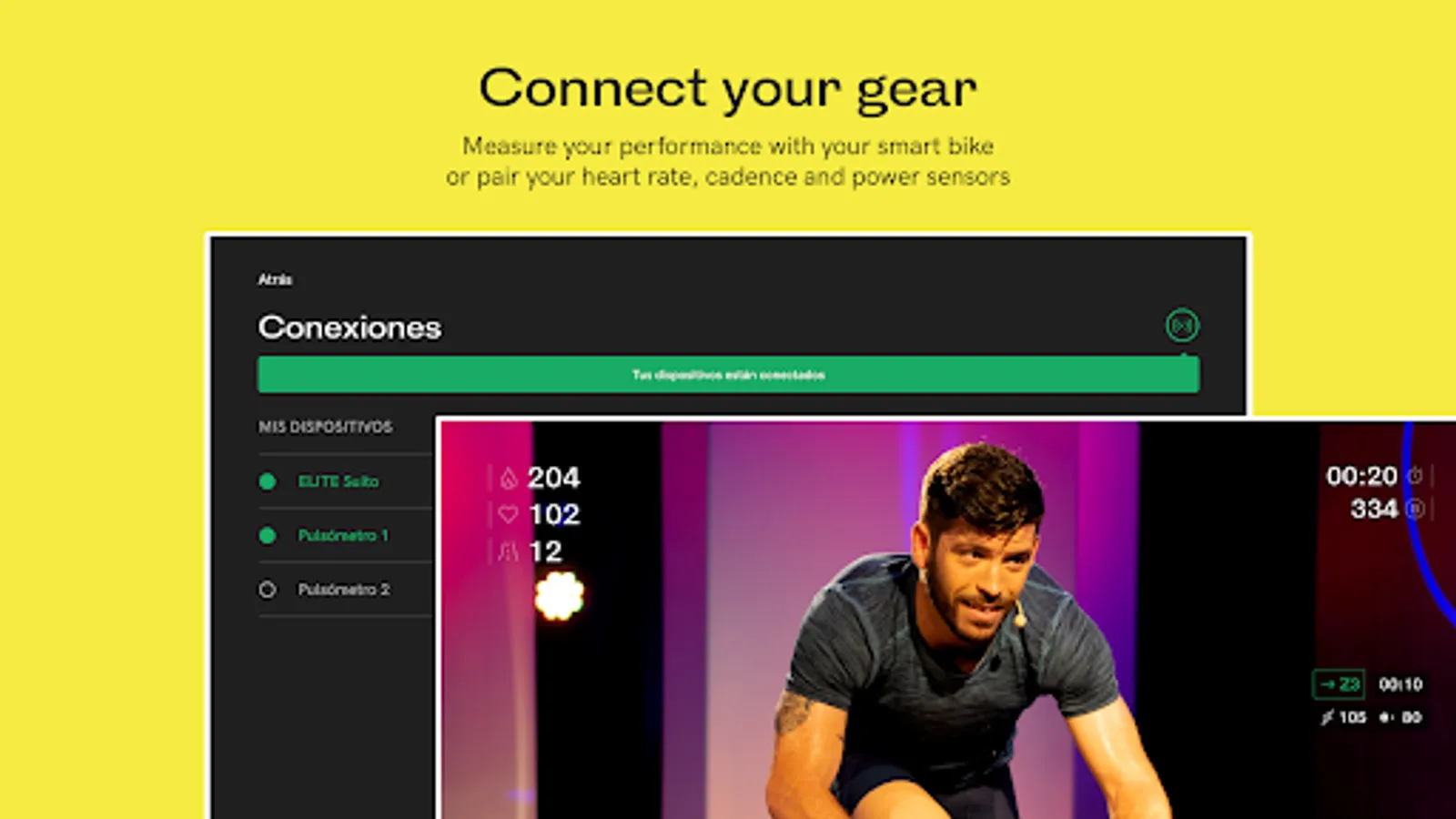Click the green devices connected banner
This screenshot has width=1456, height=819.
click(x=728, y=374)
